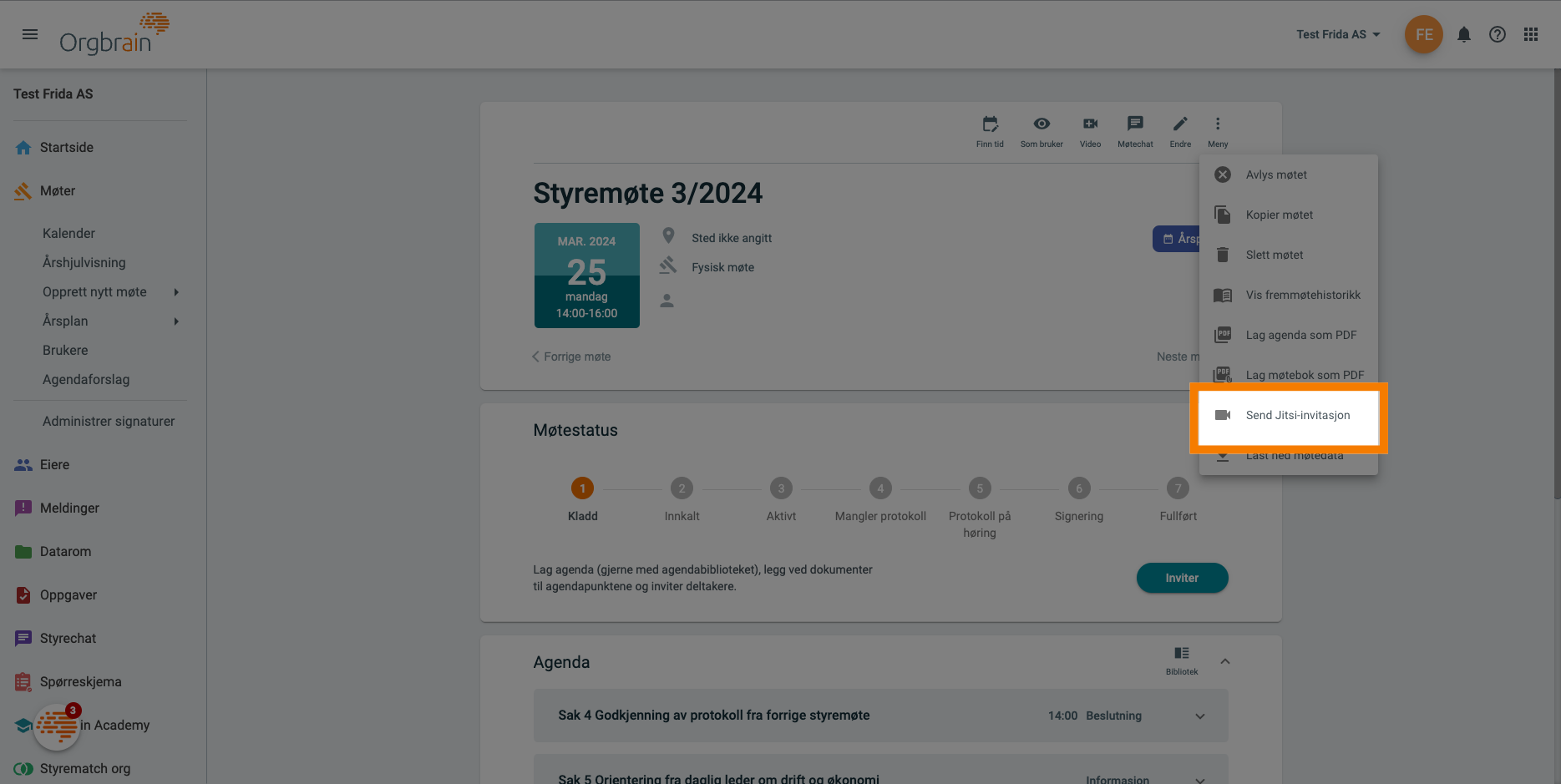This screenshot has height=784, width=1561.
Task: Select the Kladd status step 1
Action: tap(582, 488)
